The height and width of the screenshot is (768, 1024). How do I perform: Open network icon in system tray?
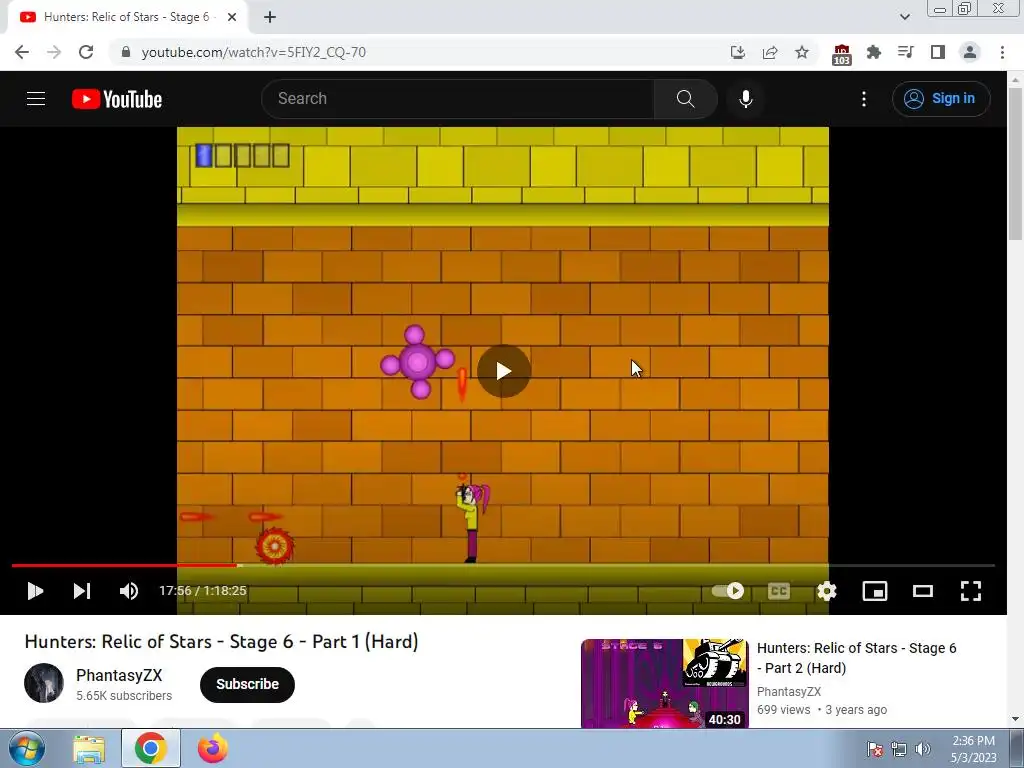[899, 749]
